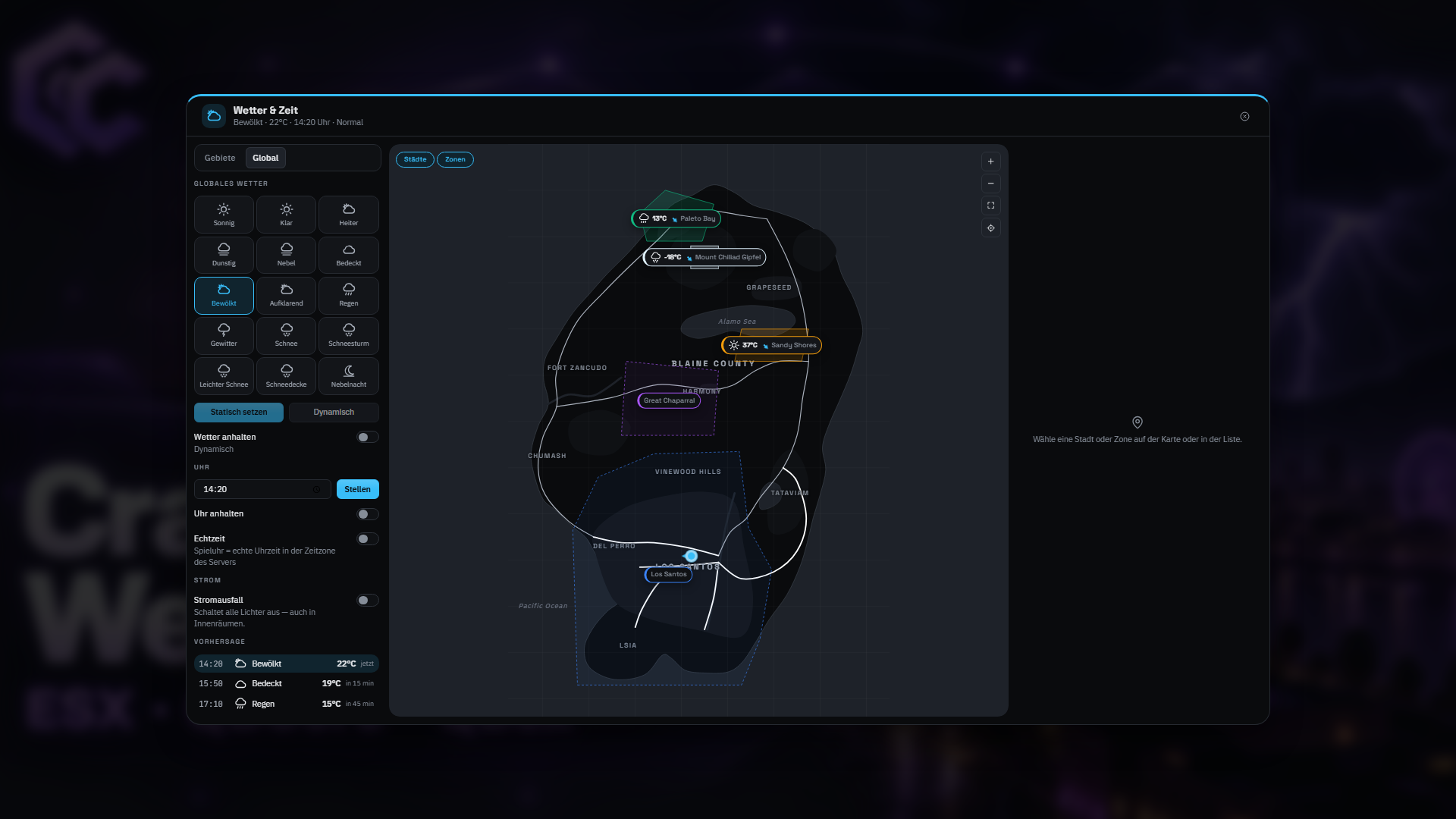Select the Nebelnacht tile
Image resolution: width=1456 pixels, height=819 pixels.
349,376
